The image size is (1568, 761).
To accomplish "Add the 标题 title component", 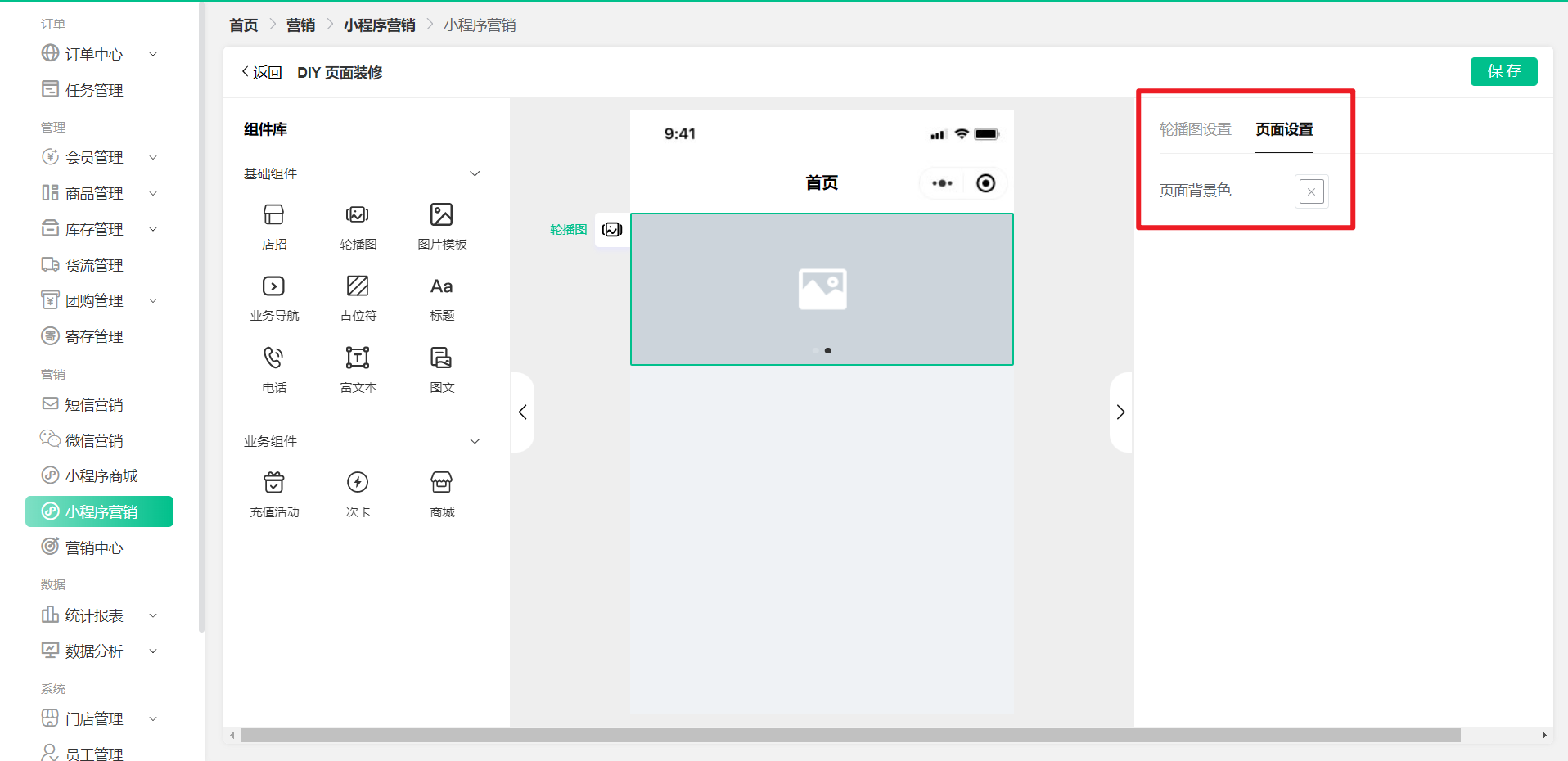I will tap(442, 298).
